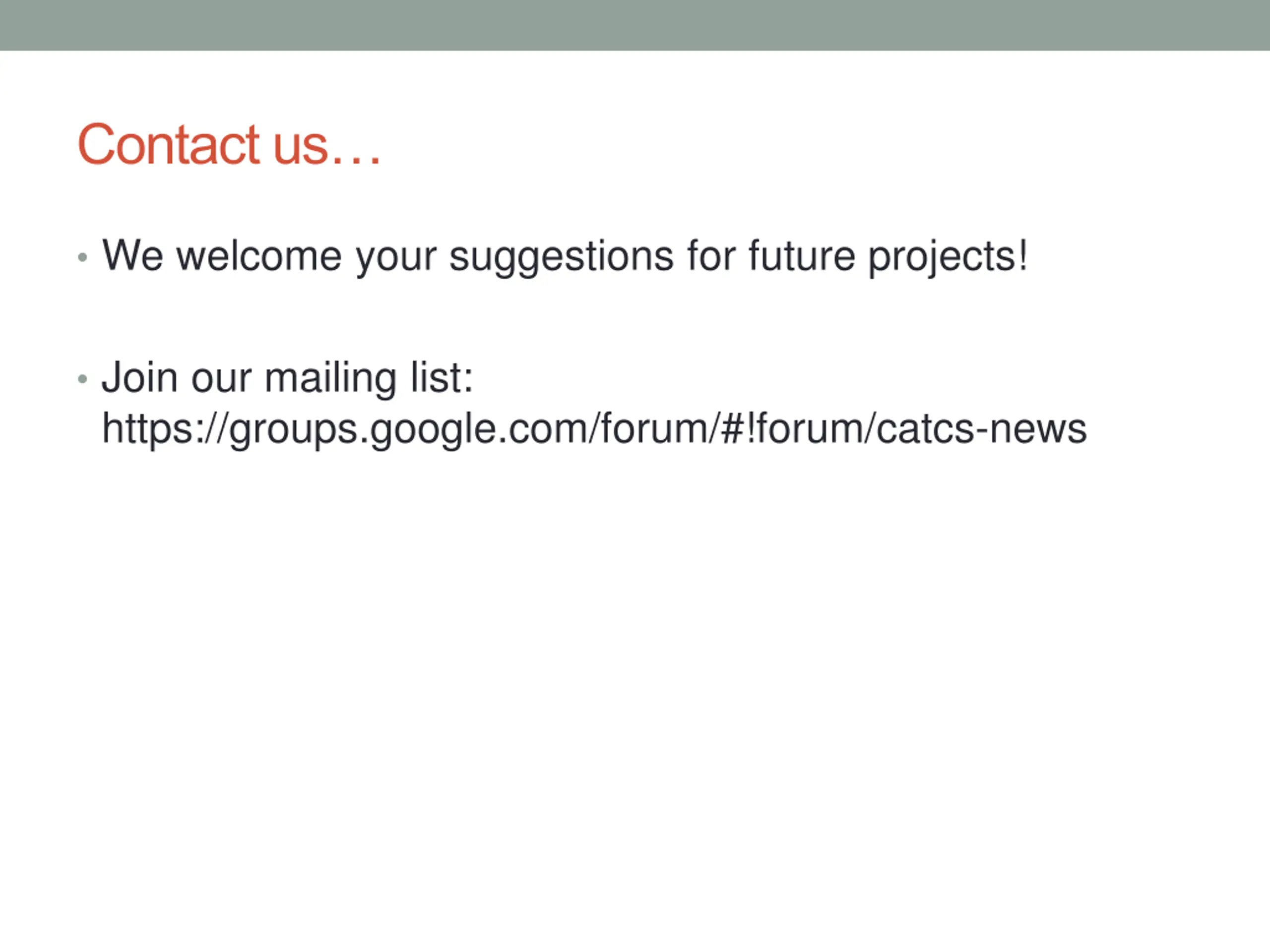Click the gray header bar of the slide

635,25
